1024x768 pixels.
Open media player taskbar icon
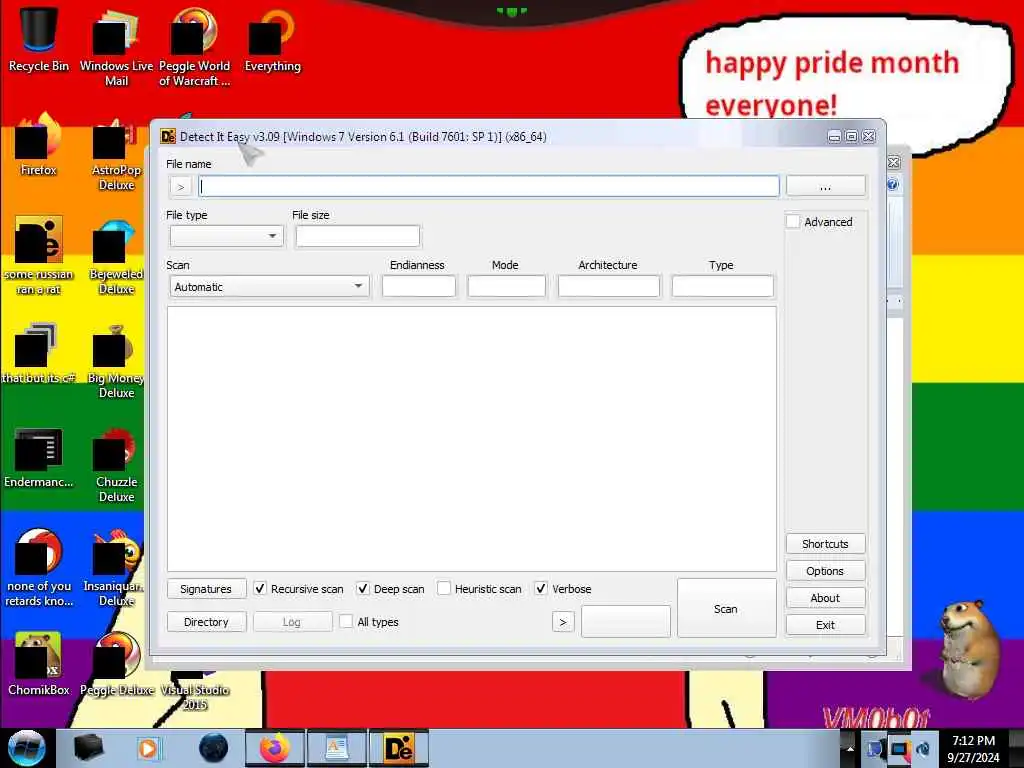click(x=148, y=748)
